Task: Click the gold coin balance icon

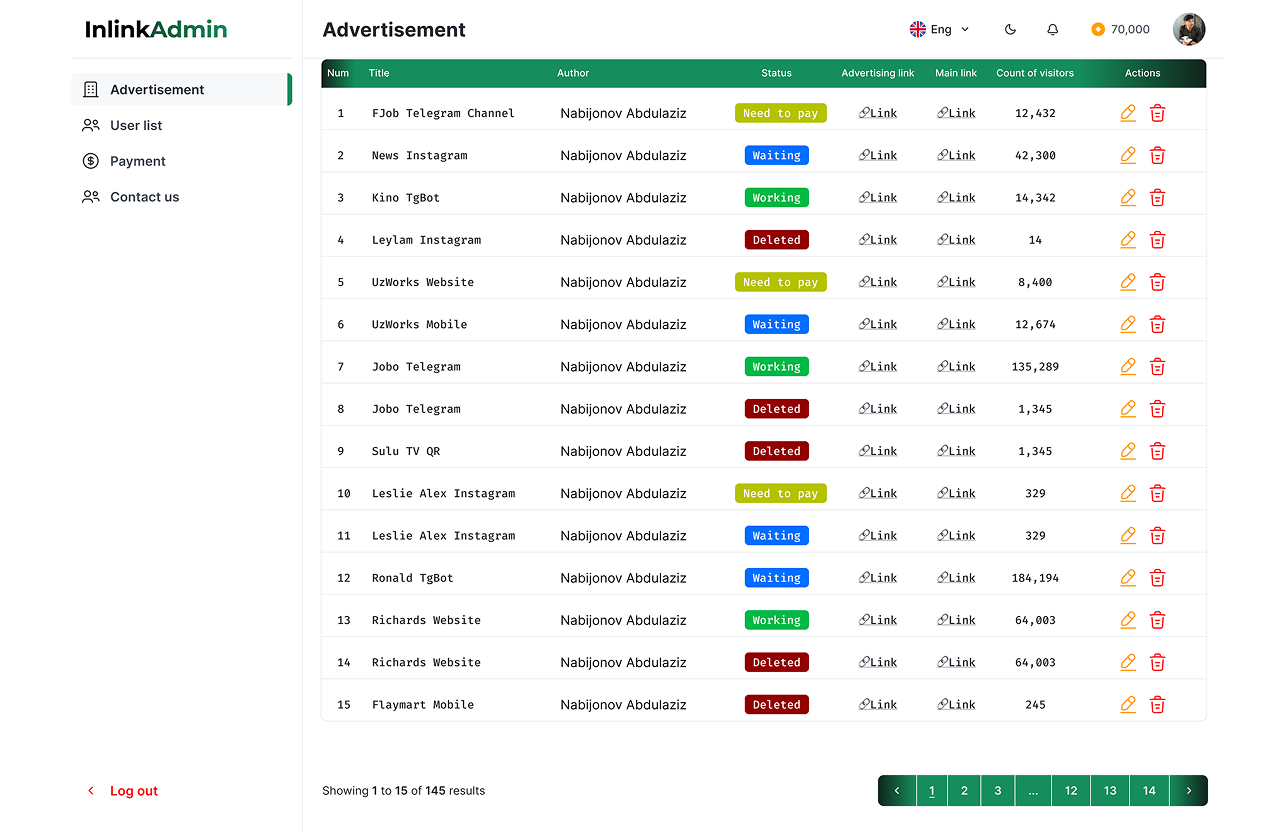Action: point(1098,30)
